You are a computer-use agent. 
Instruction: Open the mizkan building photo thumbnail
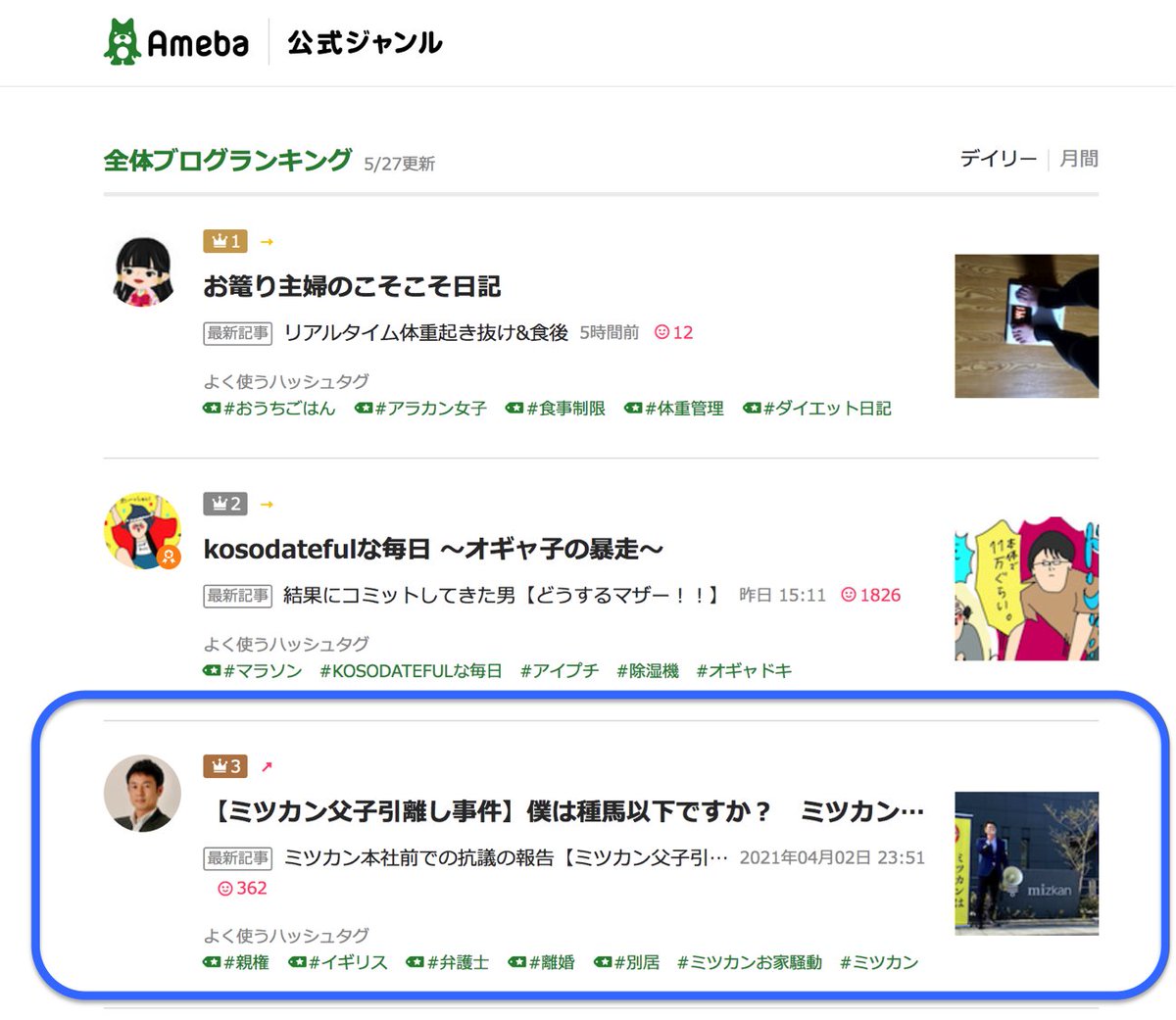click(1026, 863)
